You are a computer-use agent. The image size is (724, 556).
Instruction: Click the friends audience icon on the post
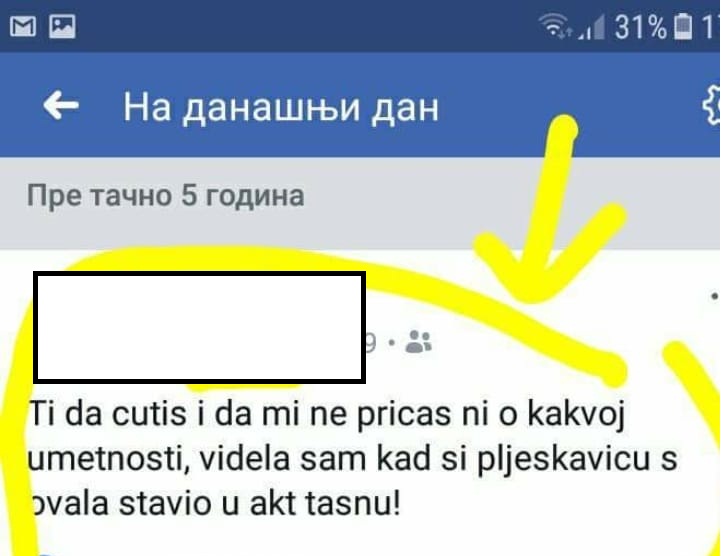click(x=418, y=342)
